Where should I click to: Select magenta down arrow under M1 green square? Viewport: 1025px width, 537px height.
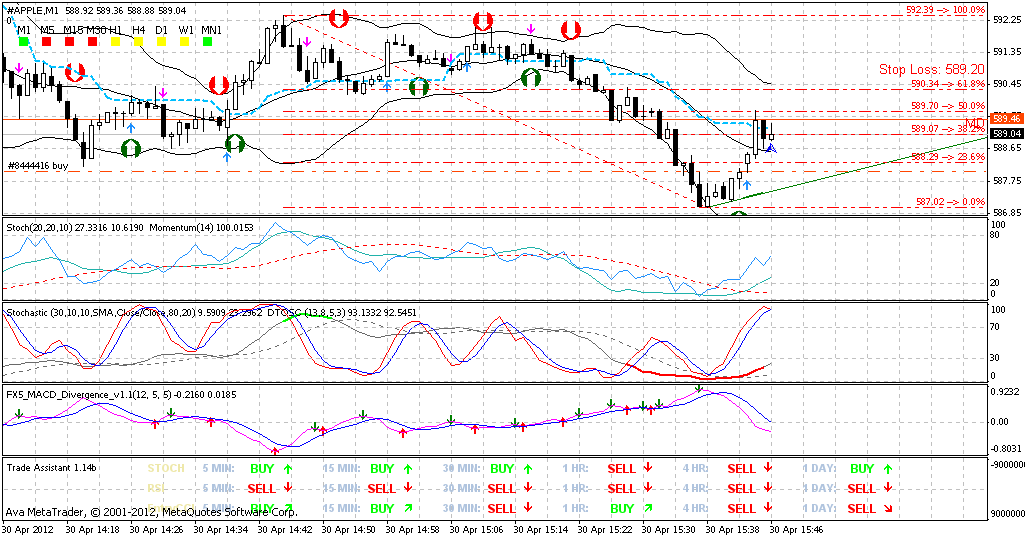[x=20, y=68]
